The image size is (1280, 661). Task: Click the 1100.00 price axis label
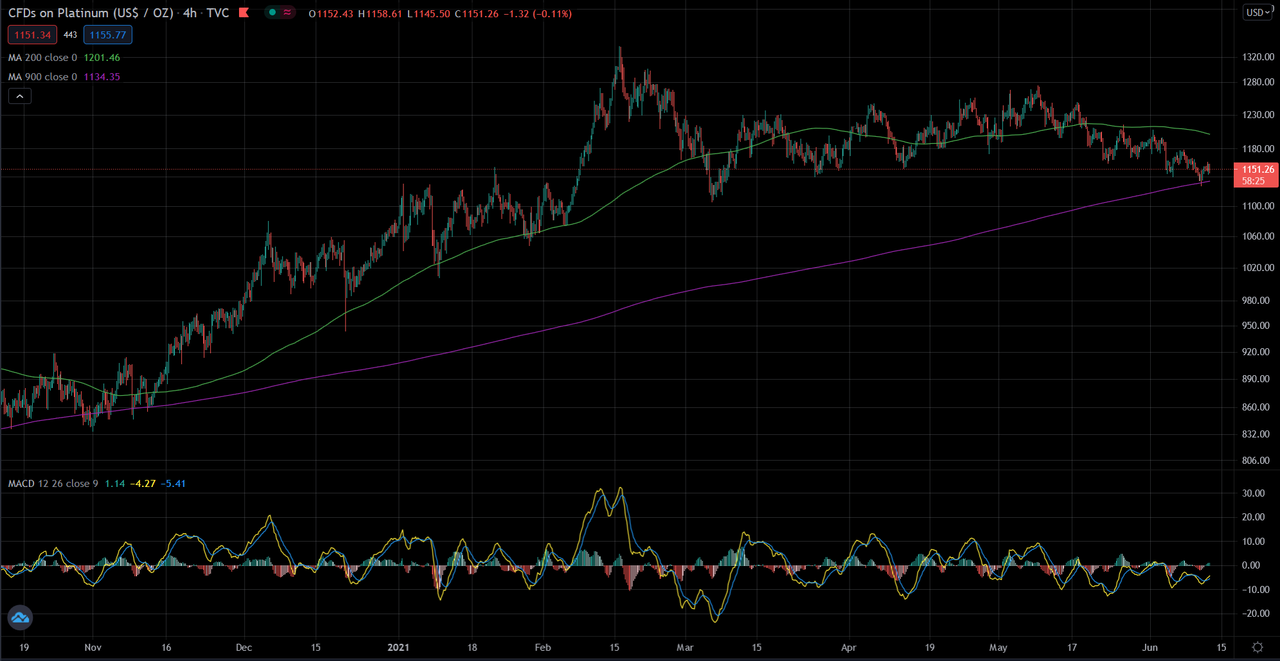coord(1260,205)
